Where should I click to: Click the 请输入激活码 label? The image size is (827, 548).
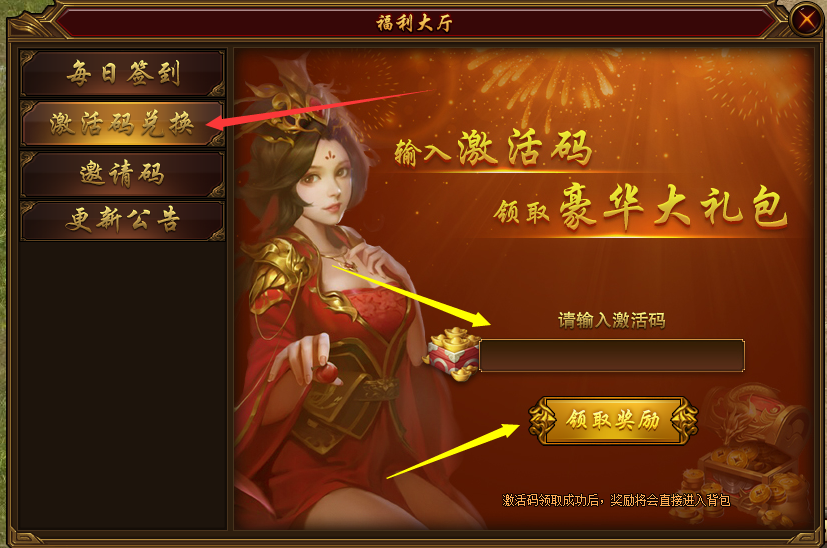(612, 320)
